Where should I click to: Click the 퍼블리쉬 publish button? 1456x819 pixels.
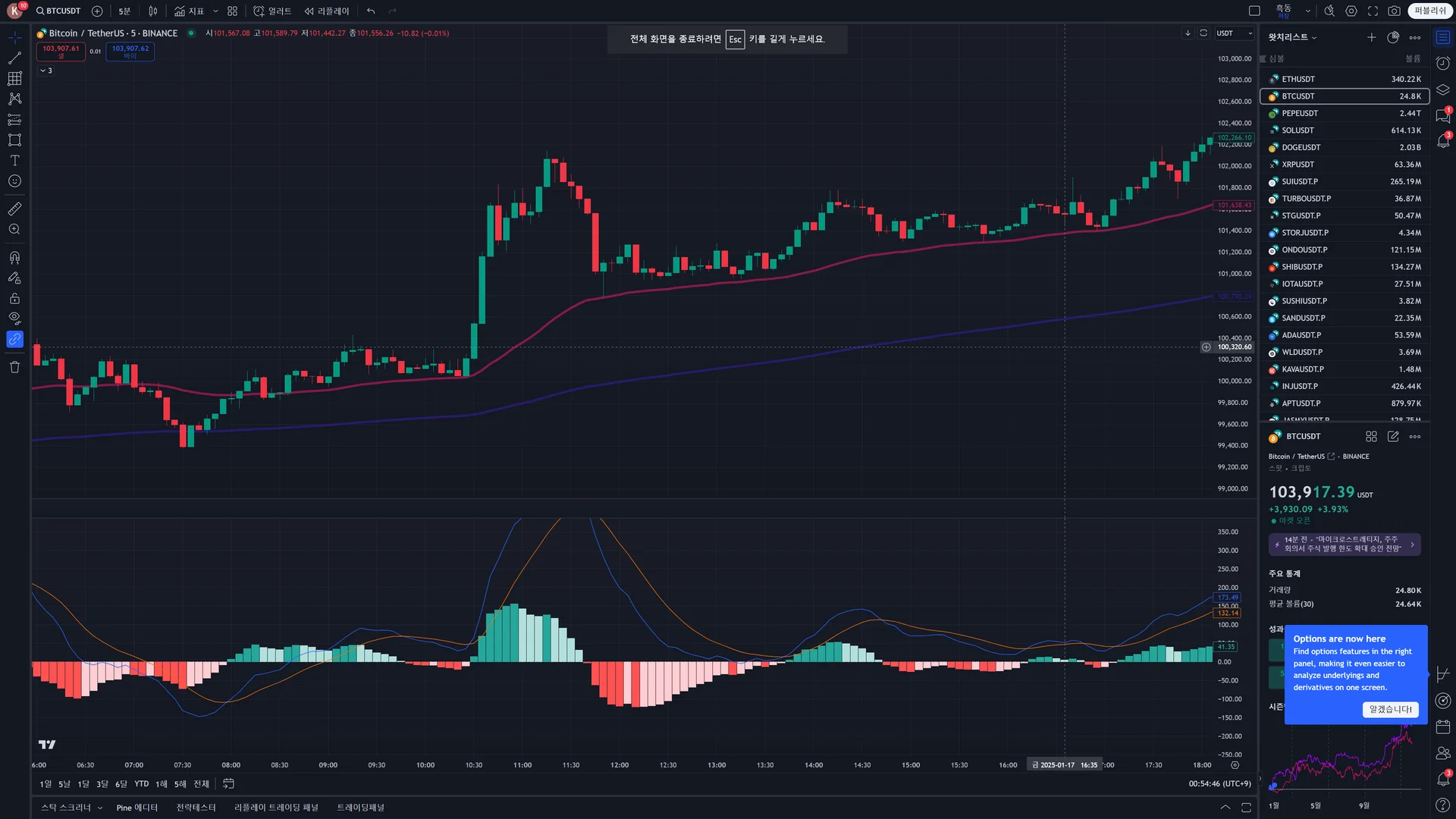(1430, 11)
